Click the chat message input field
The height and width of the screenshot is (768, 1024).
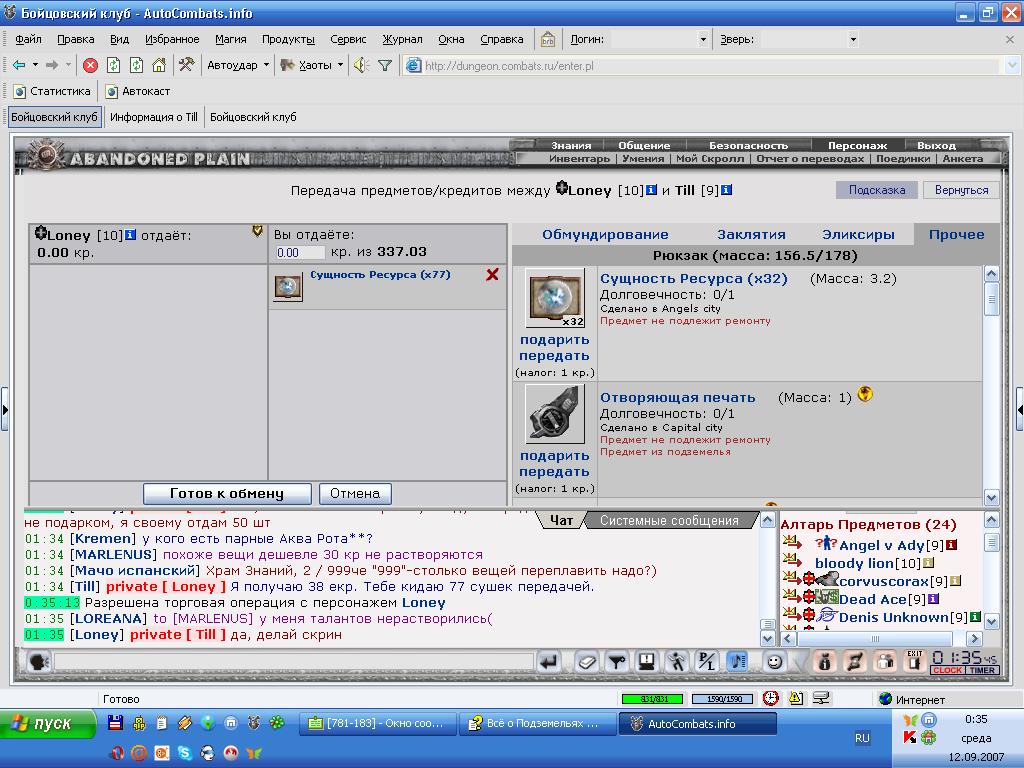(293, 662)
